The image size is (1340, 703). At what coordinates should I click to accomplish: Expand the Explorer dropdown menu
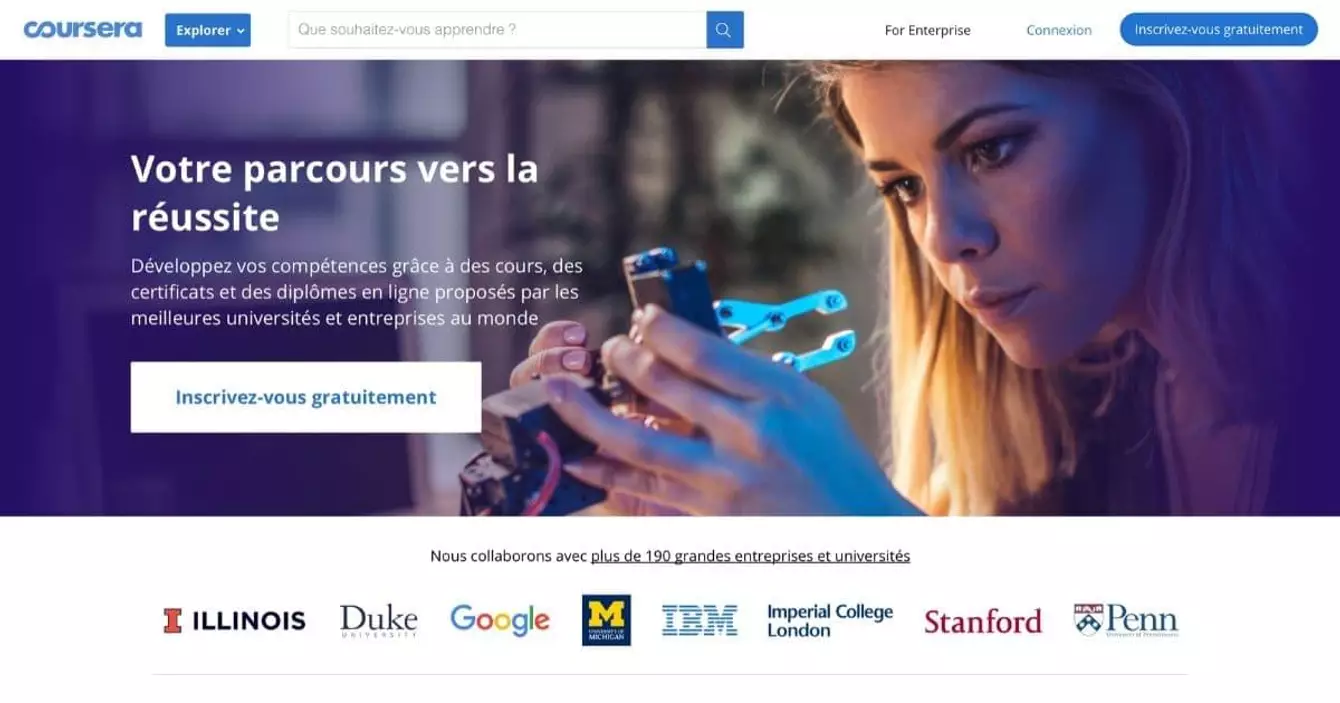pyautogui.click(x=208, y=30)
